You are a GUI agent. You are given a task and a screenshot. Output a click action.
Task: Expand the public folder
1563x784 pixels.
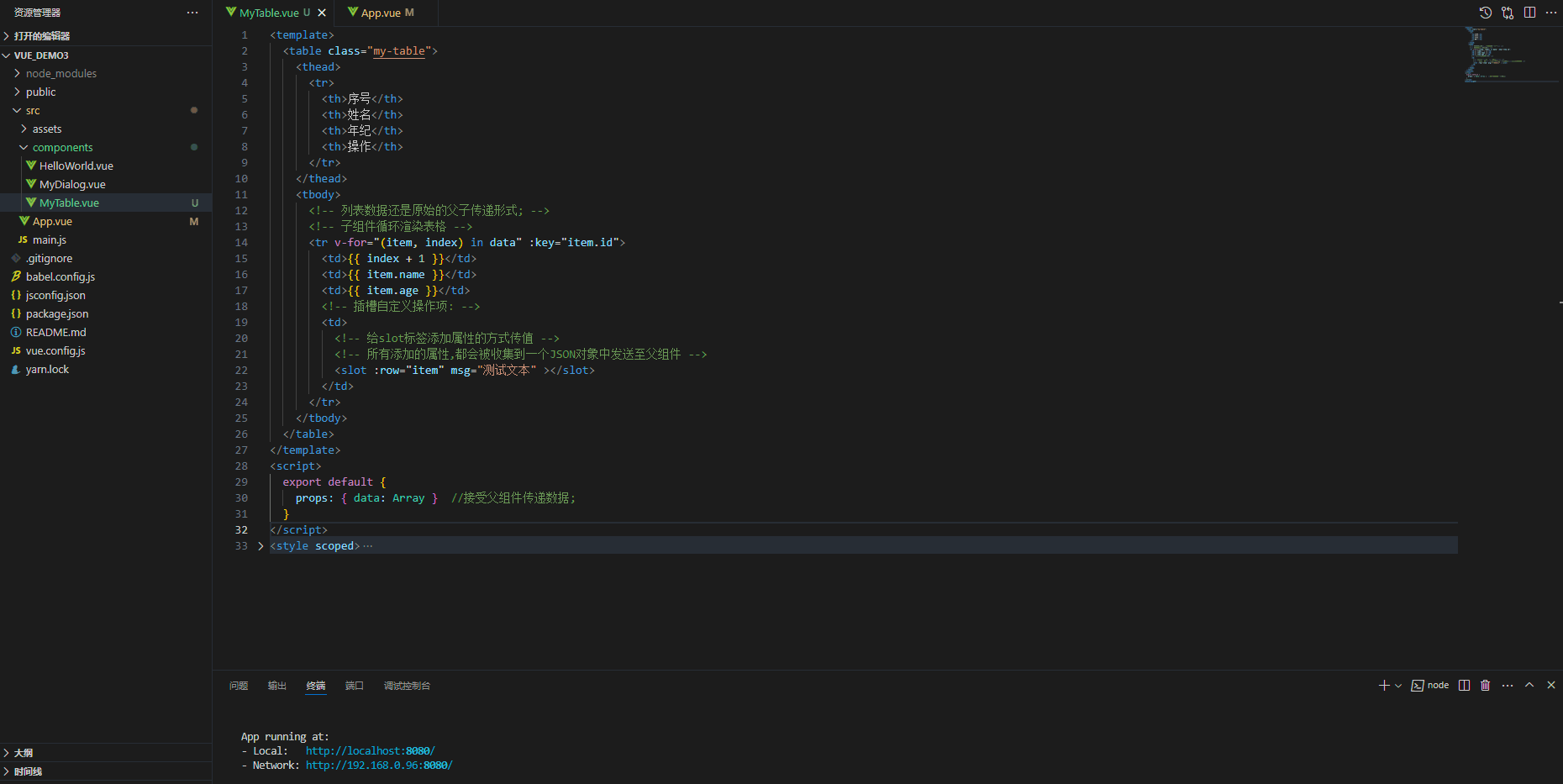(106, 92)
